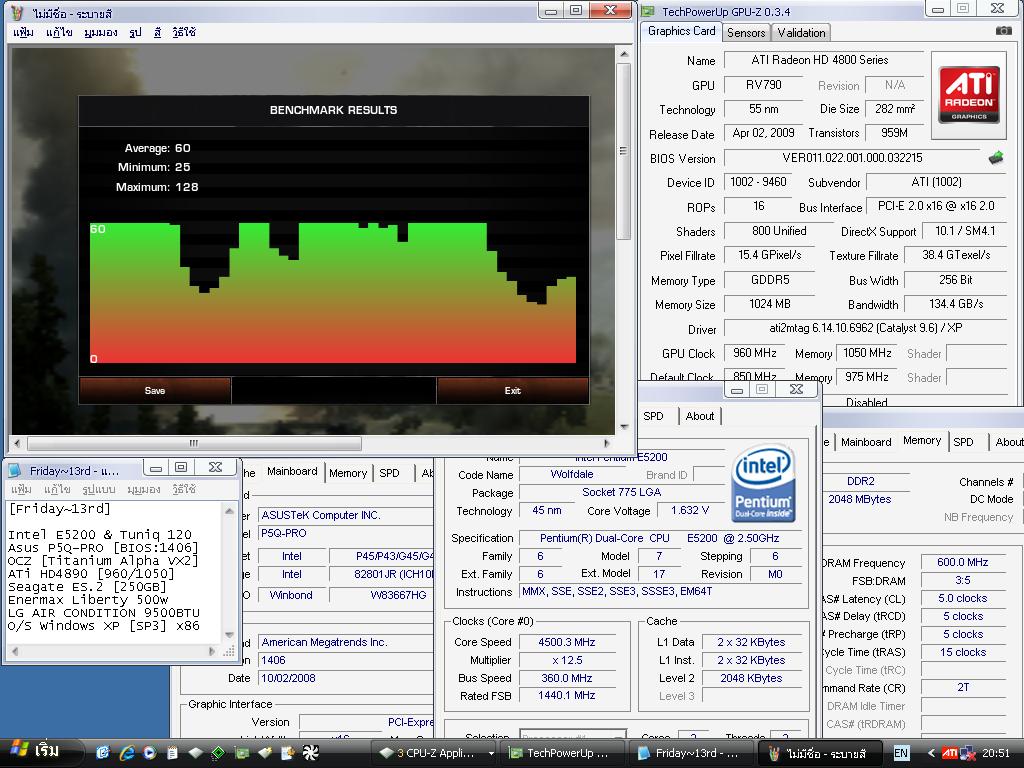Expand the CPU-Z taskbar group dropdown
The height and width of the screenshot is (768, 1024).
491,753
